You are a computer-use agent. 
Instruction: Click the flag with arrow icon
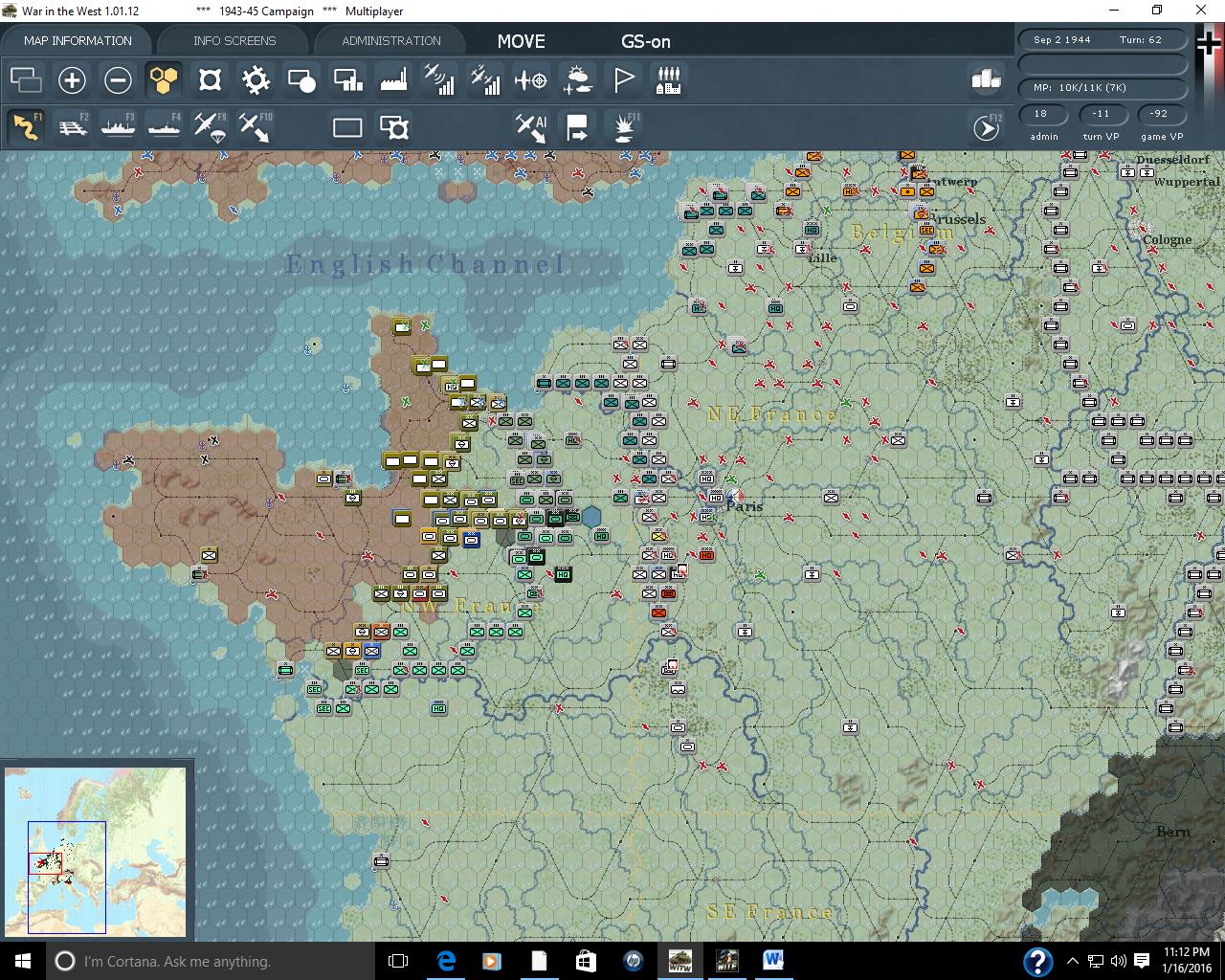(577, 127)
